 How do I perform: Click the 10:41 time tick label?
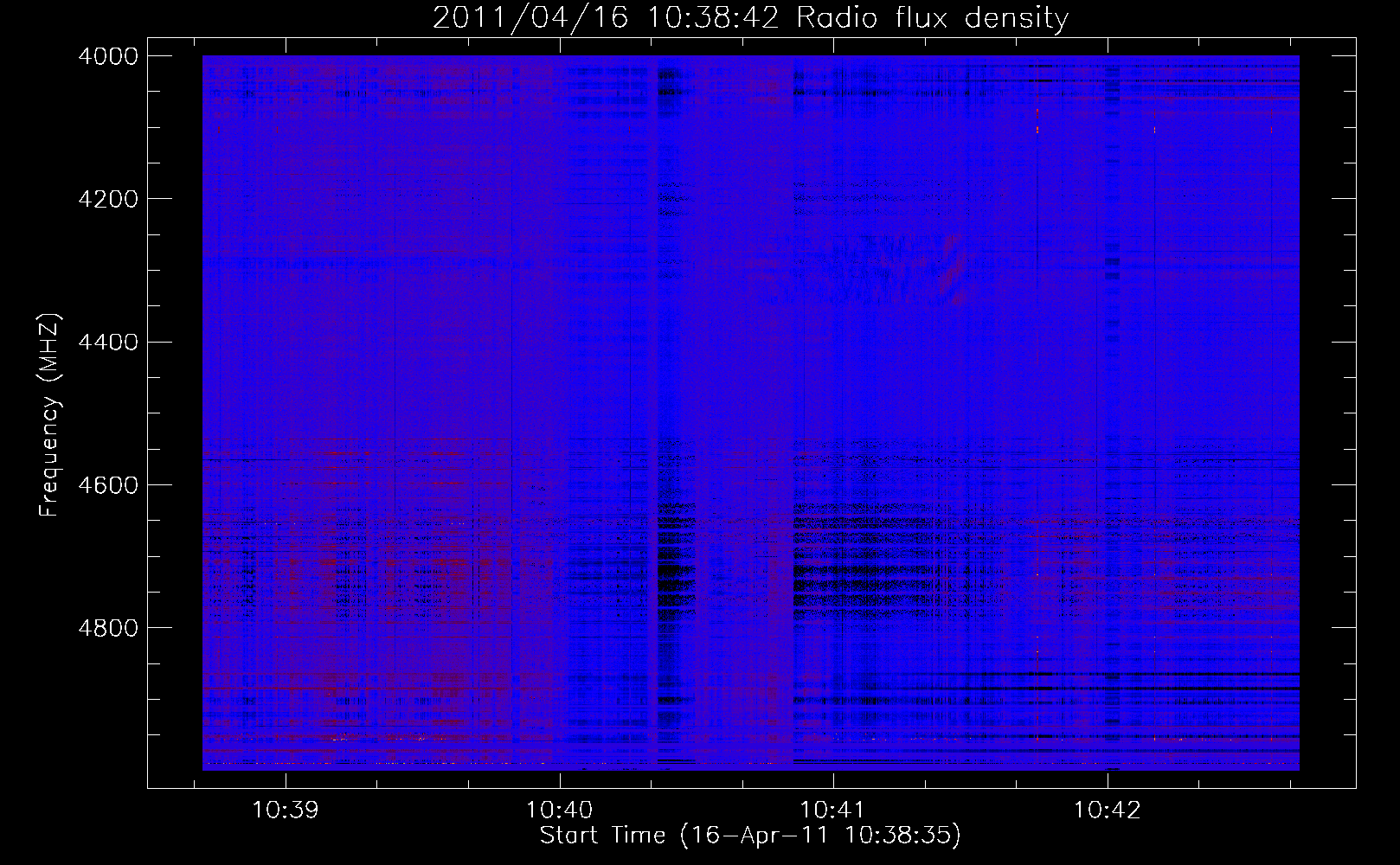click(x=833, y=811)
